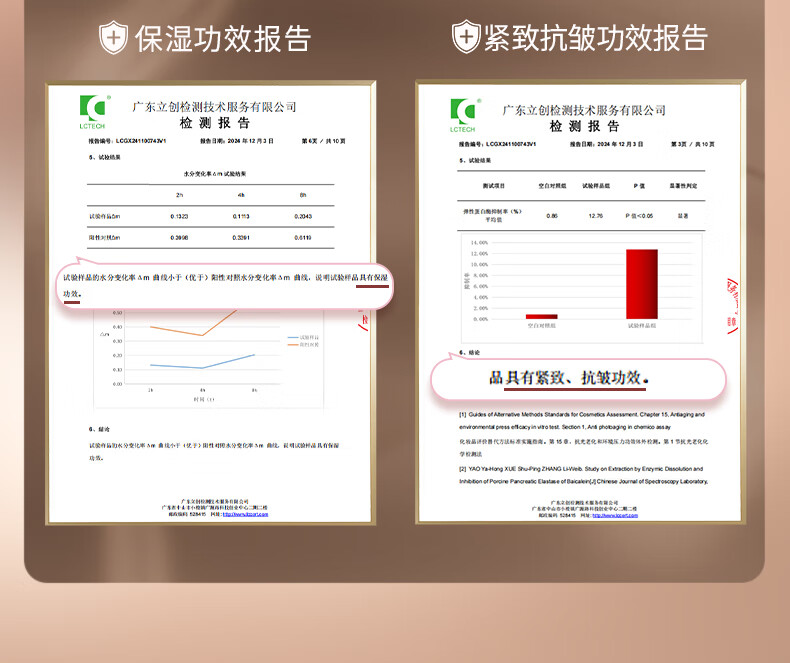Select the 保湿功效报告 heading

223,38
